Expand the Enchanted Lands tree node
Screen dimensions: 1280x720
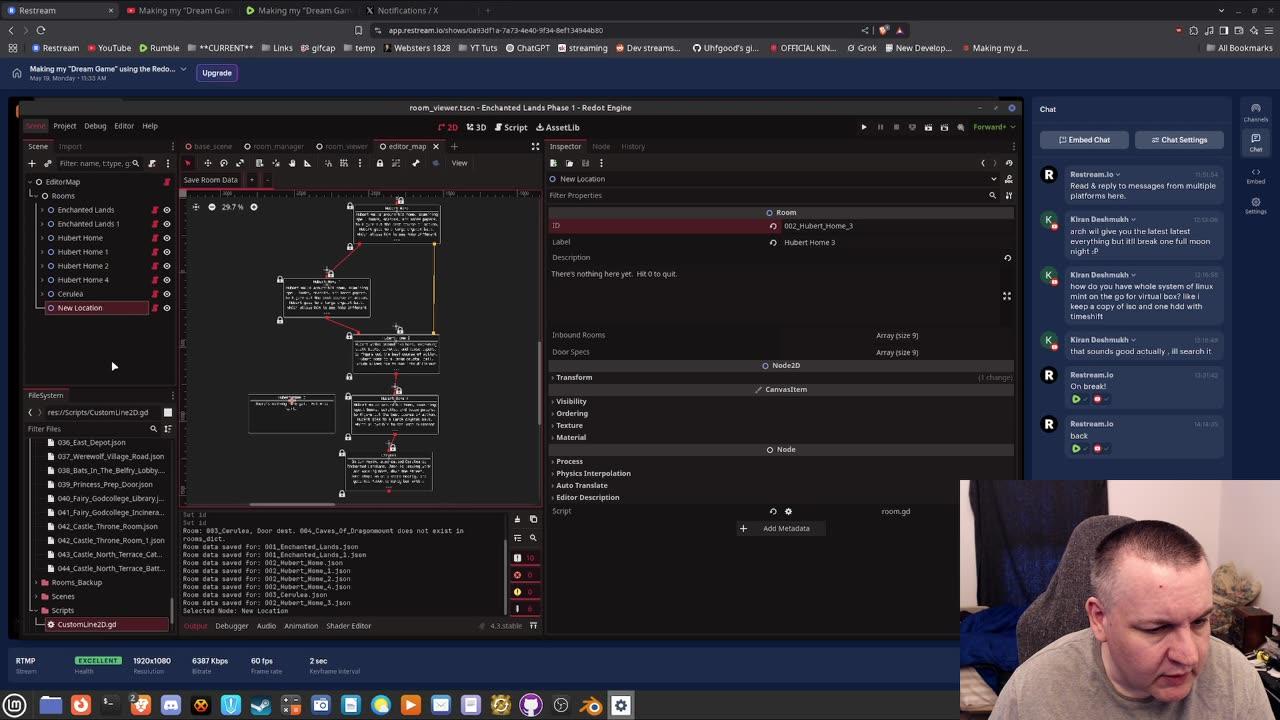point(41,210)
